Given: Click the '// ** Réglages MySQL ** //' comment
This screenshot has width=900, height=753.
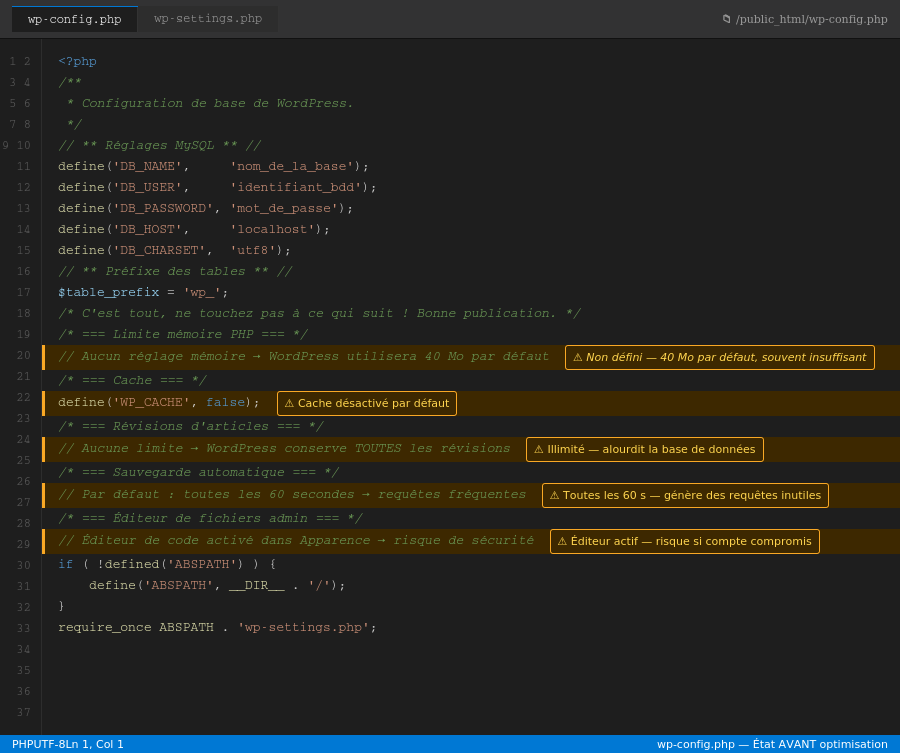Looking at the screenshot, I should click(160, 145).
